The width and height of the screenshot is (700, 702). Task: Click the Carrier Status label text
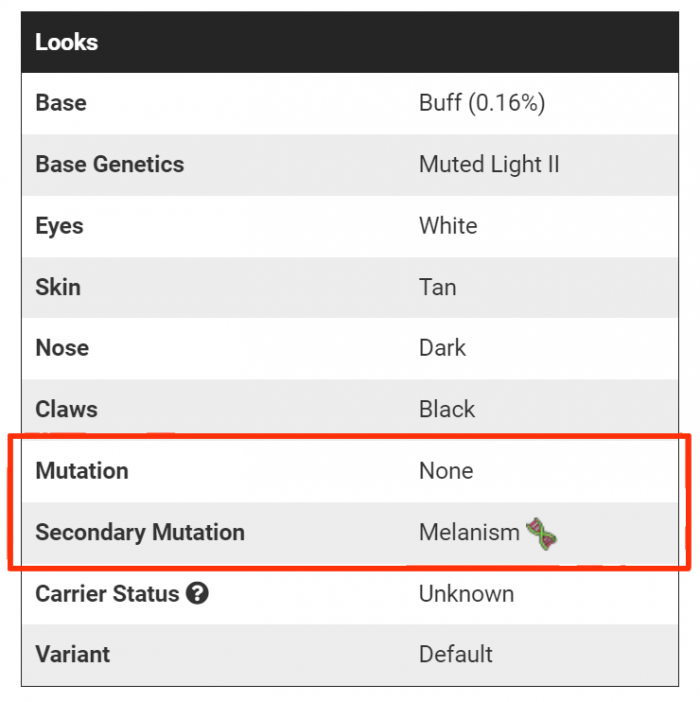click(107, 594)
